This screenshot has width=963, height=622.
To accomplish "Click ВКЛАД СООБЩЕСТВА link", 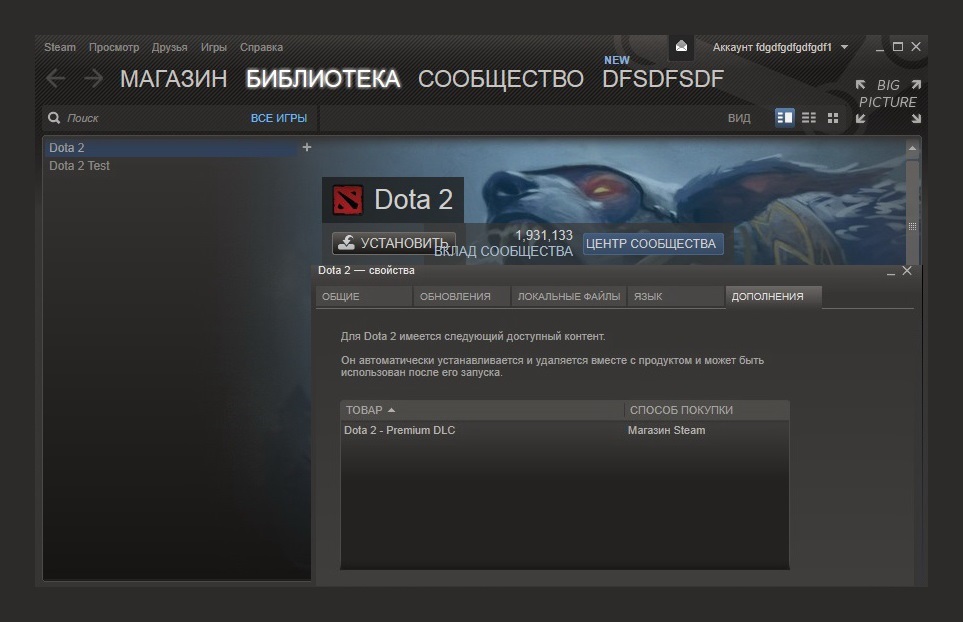I will tap(503, 252).
